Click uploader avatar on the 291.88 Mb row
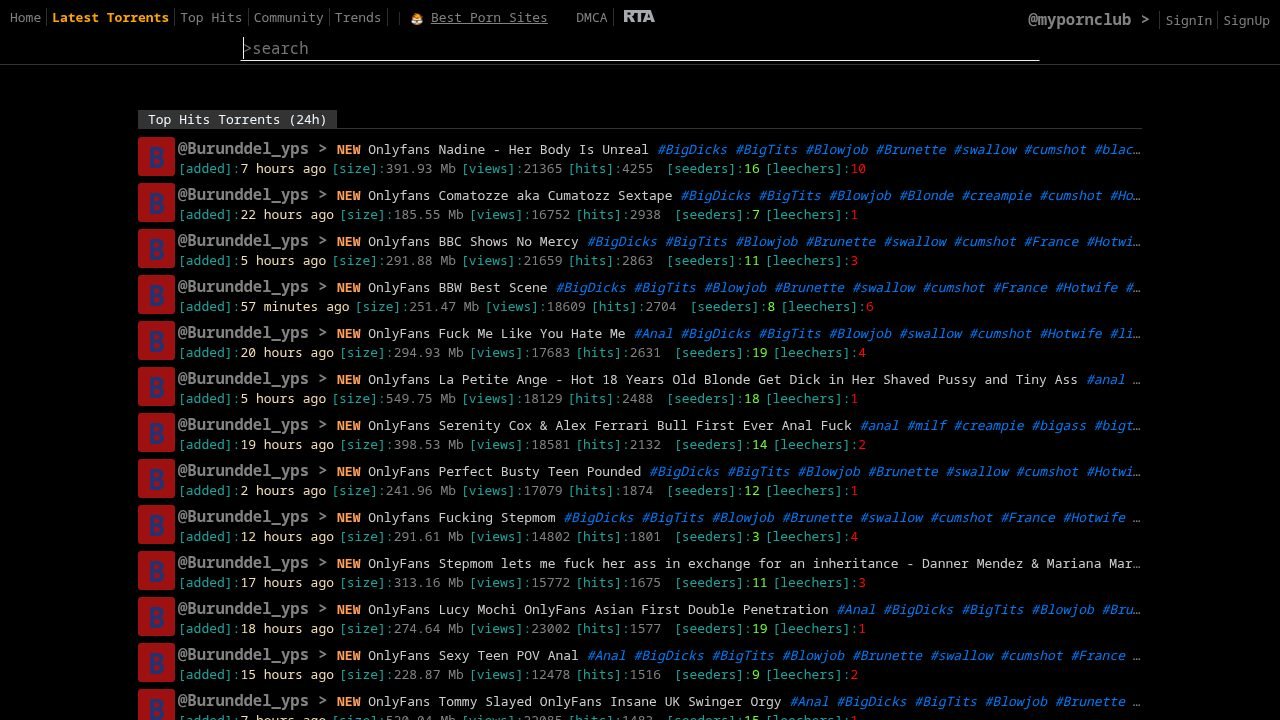This screenshot has height=720, width=1280. point(156,249)
